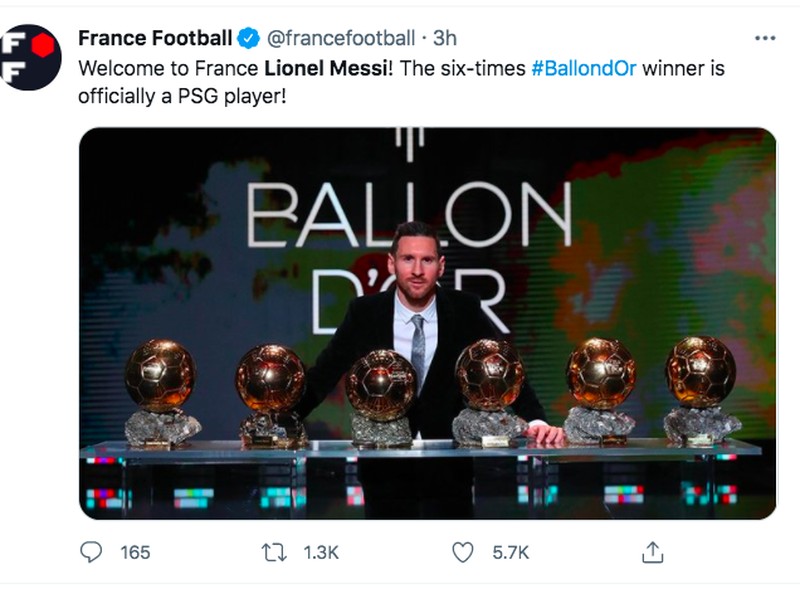The image size is (800, 589).
Task: View retweeters by clicking the 1.3K count
Action: (x=320, y=549)
